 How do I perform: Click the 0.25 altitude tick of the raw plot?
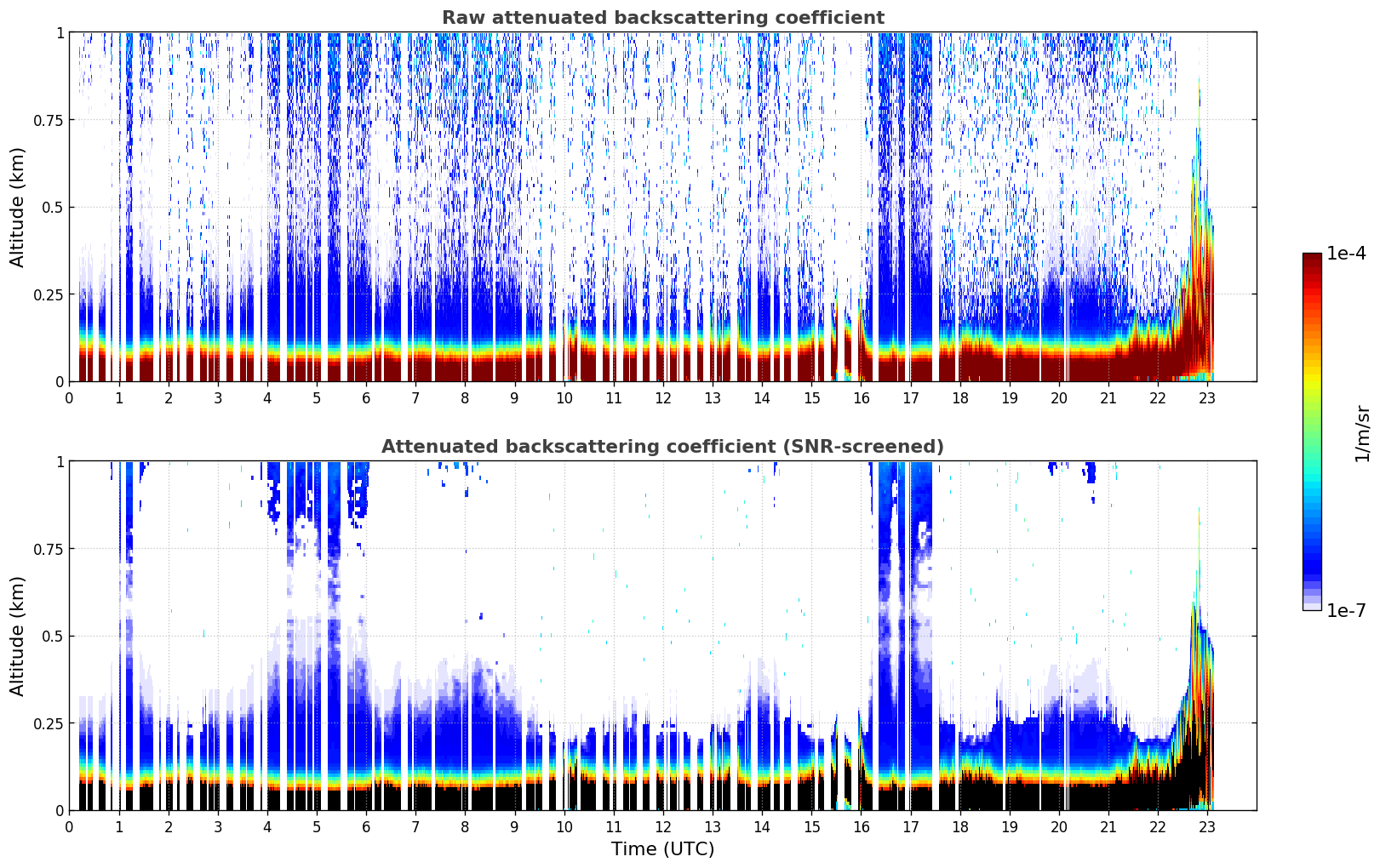click(49, 294)
